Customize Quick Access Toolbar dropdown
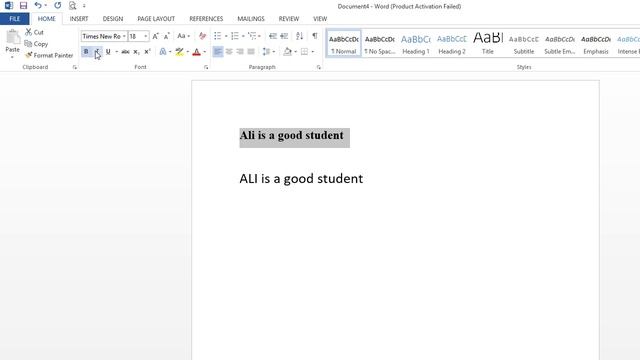The height and width of the screenshot is (360, 640). click(x=84, y=6)
